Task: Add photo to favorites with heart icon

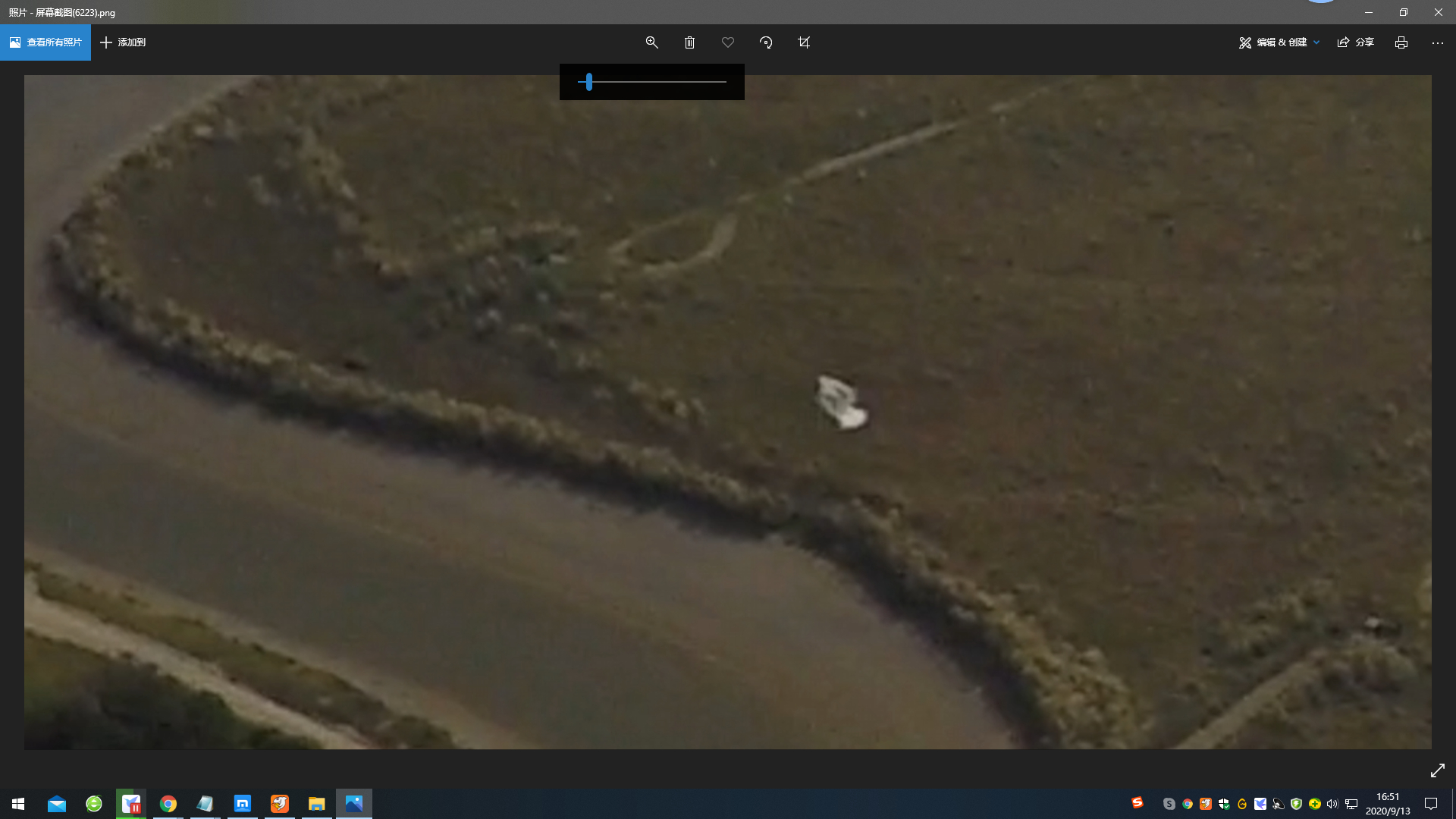Action: click(x=728, y=42)
